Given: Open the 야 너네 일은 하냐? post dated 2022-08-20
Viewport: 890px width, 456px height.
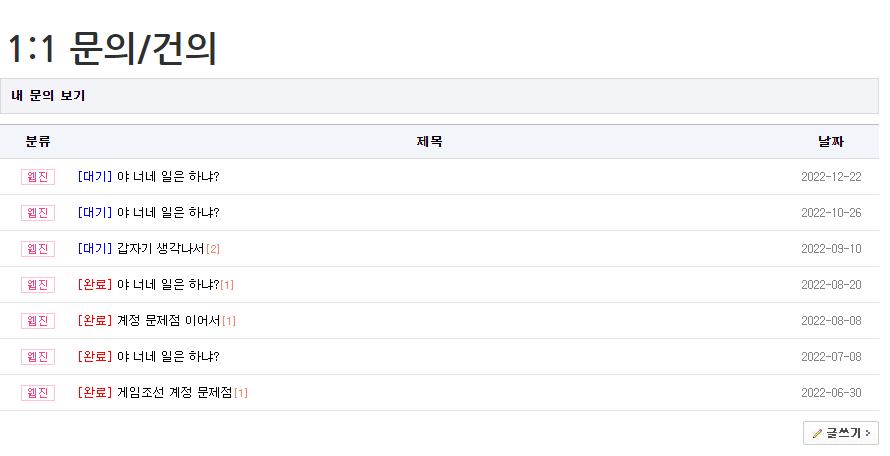Looking at the screenshot, I should click(x=167, y=285).
